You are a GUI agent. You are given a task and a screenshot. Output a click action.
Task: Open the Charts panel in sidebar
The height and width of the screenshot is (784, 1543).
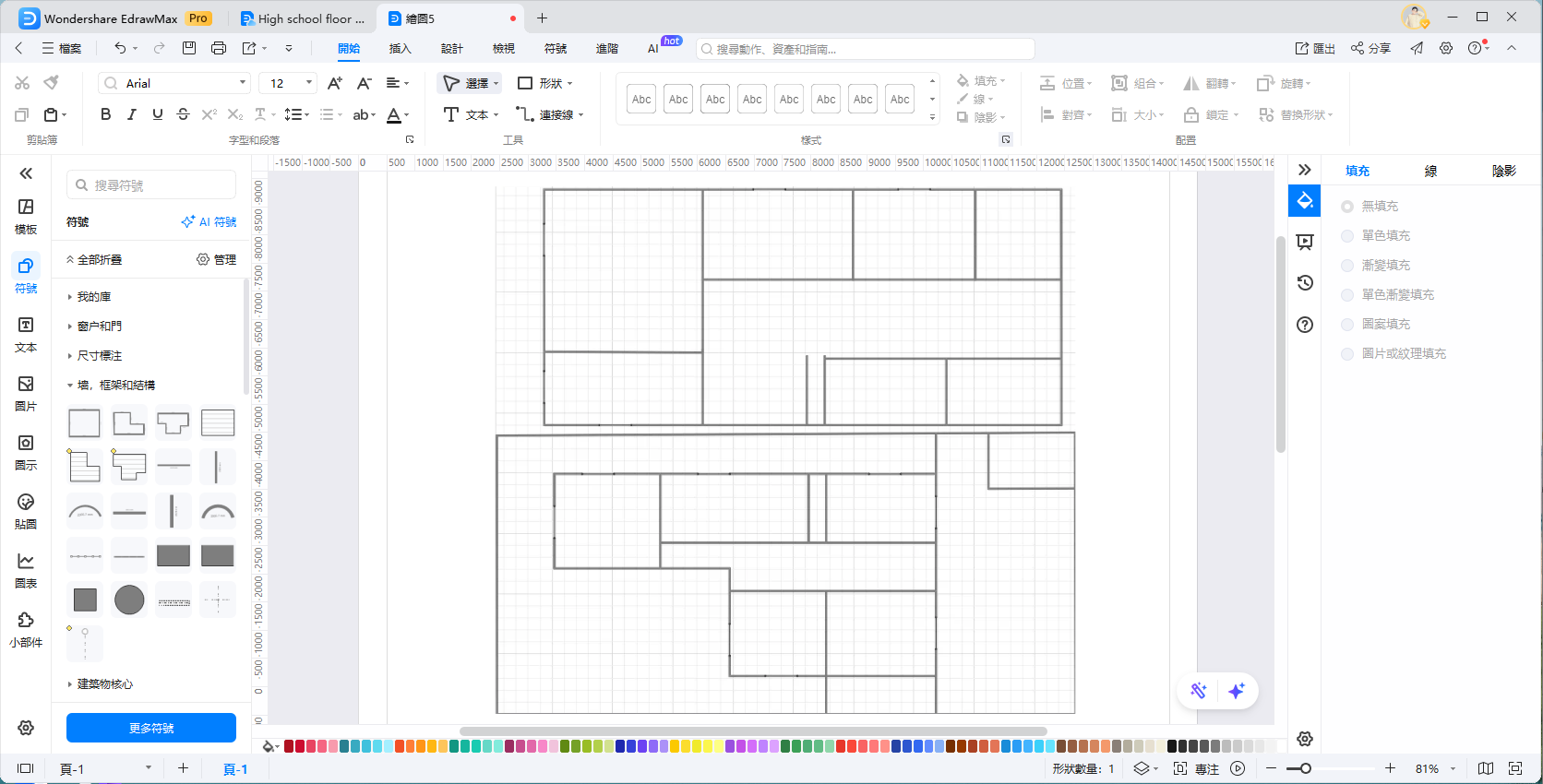26,570
